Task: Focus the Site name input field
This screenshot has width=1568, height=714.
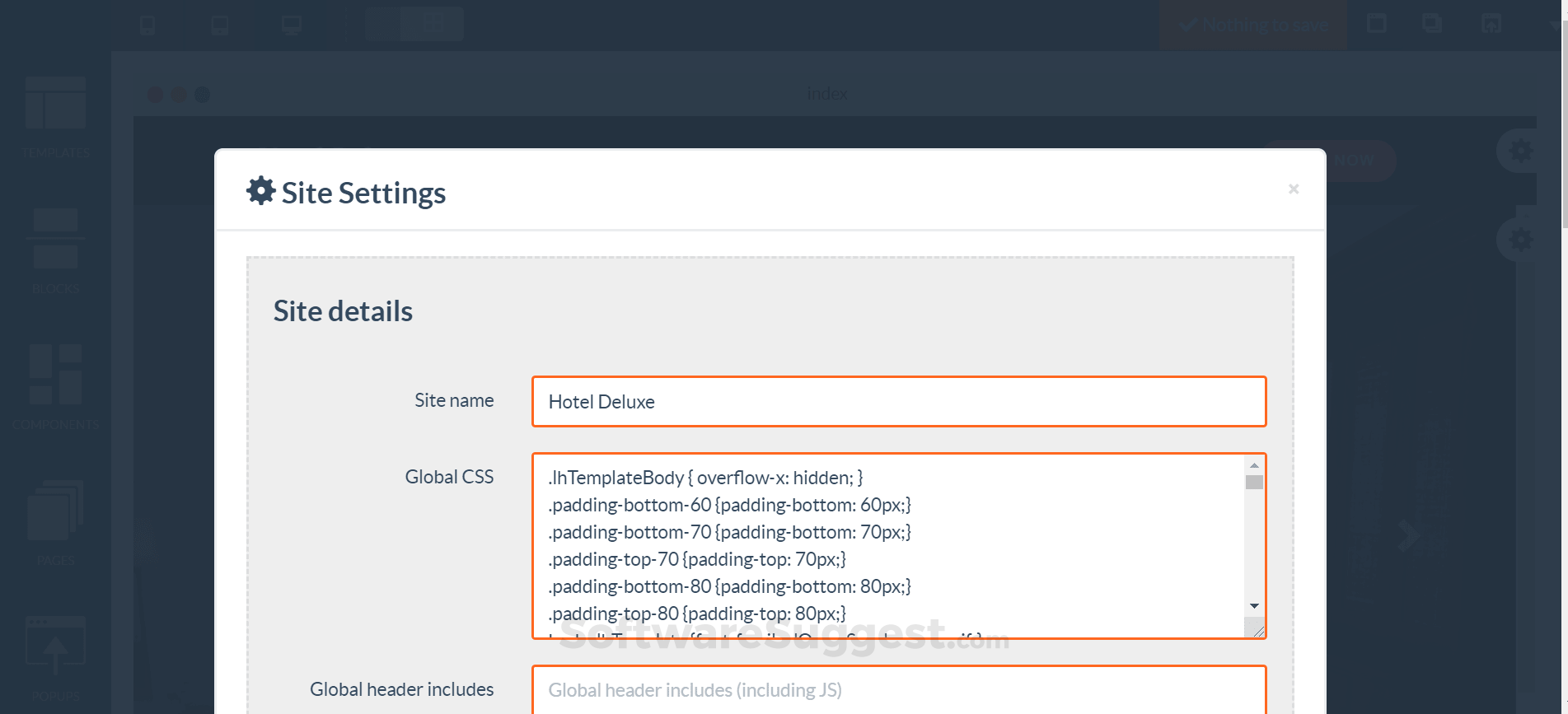Action: (898, 402)
